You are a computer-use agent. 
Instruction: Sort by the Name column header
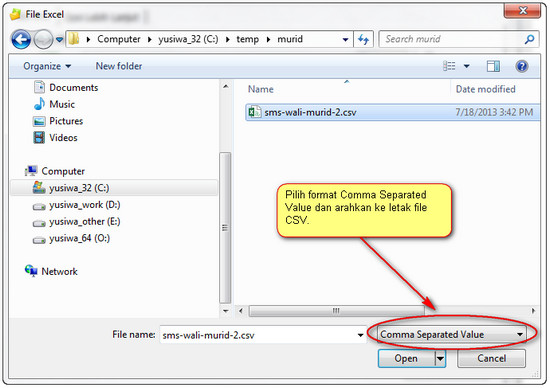[x=261, y=89]
